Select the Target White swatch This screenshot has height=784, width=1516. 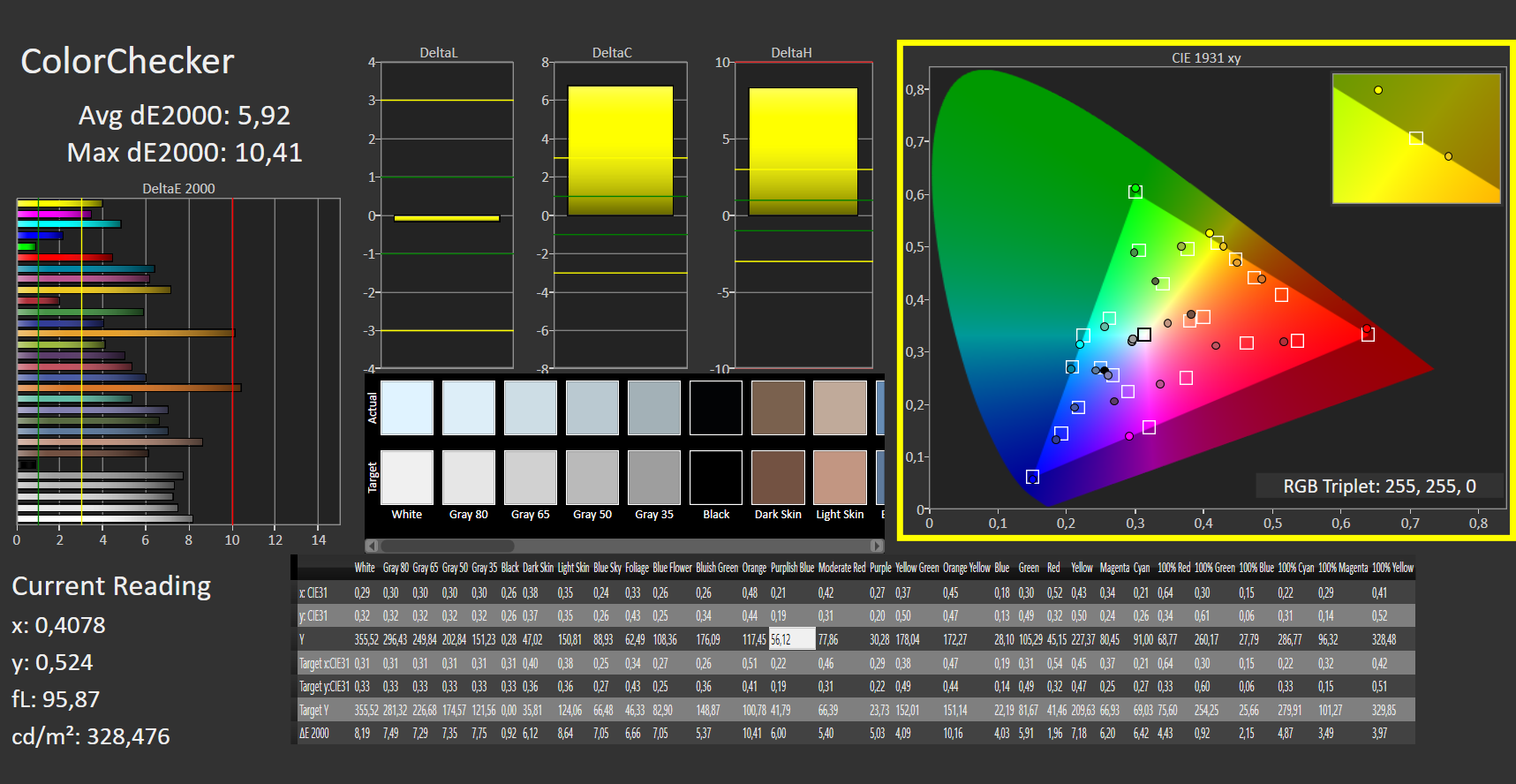[x=407, y=478]
